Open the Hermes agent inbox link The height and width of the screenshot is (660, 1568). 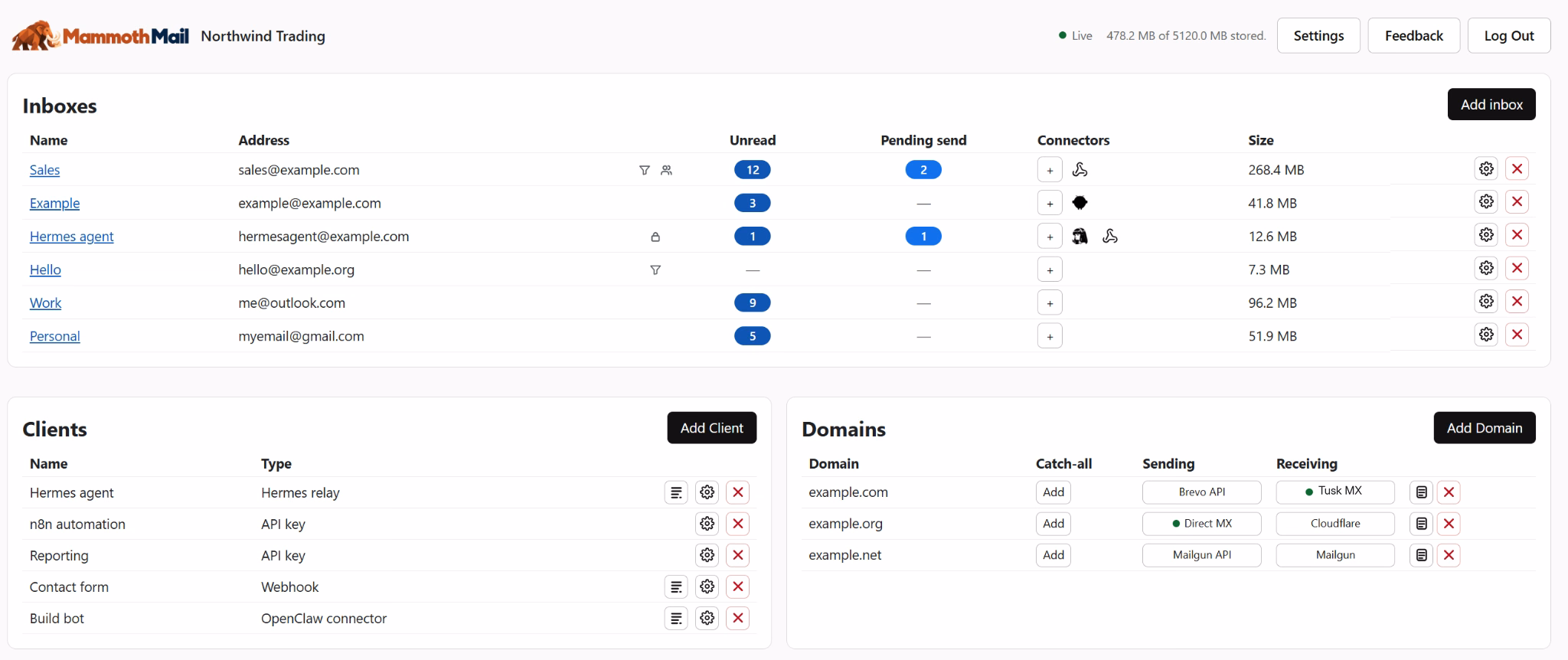point(71,237)
